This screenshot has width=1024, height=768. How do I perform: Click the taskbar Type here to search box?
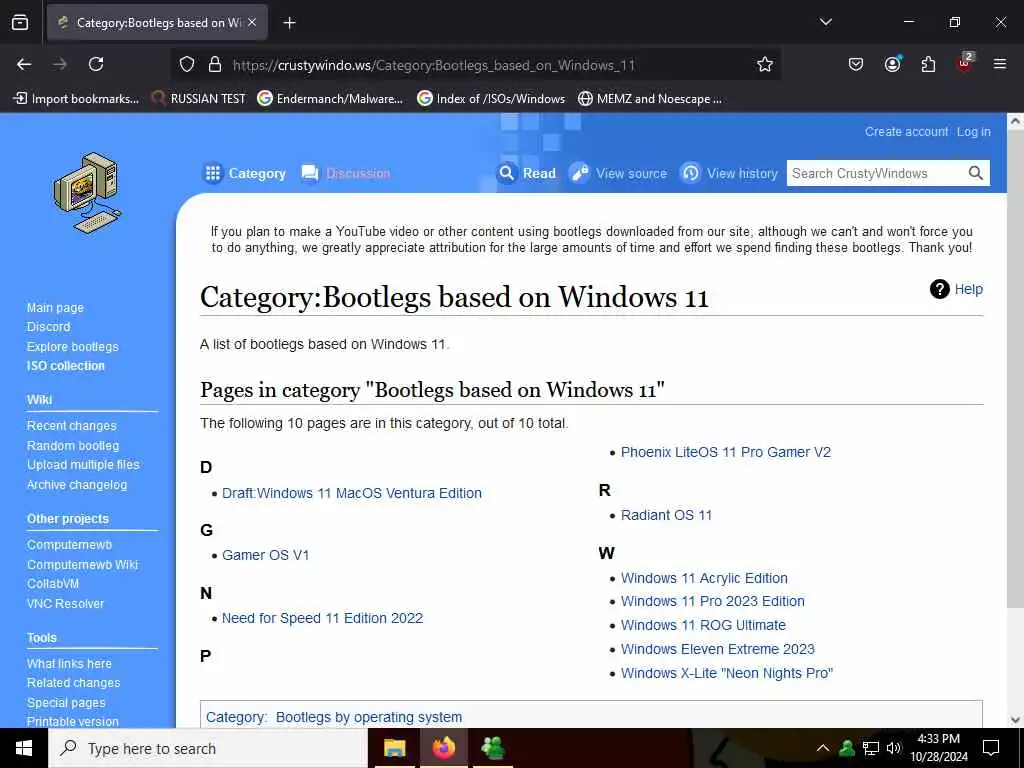pyautogui.click(x=208, y=748)
